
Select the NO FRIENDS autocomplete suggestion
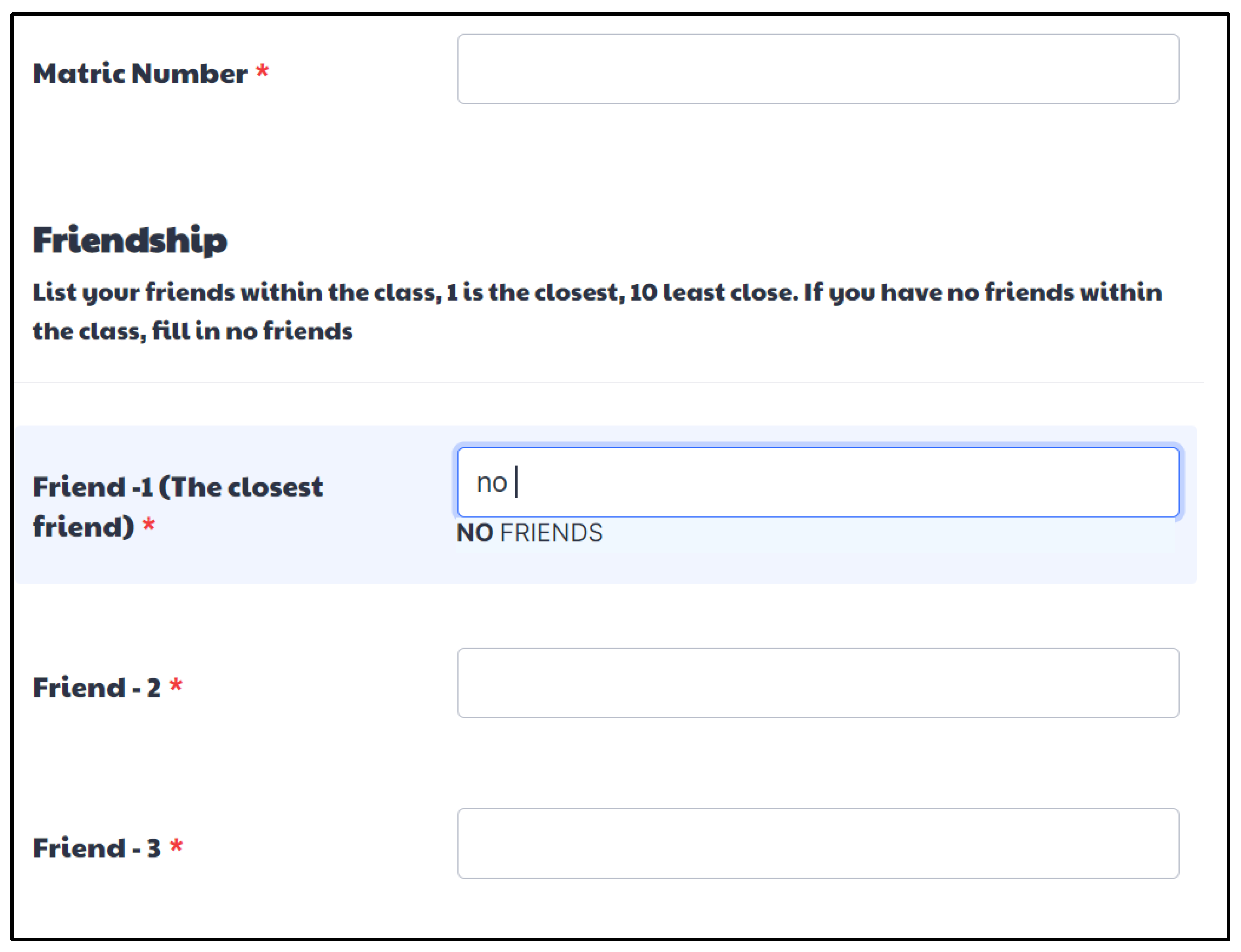point(530,533)
